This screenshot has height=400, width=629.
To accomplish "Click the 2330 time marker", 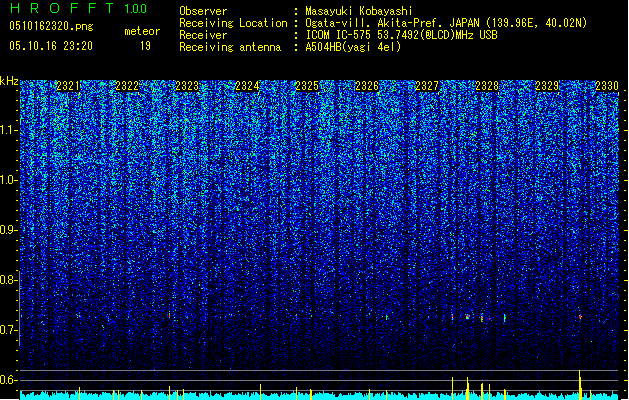I will coord(607,86).
